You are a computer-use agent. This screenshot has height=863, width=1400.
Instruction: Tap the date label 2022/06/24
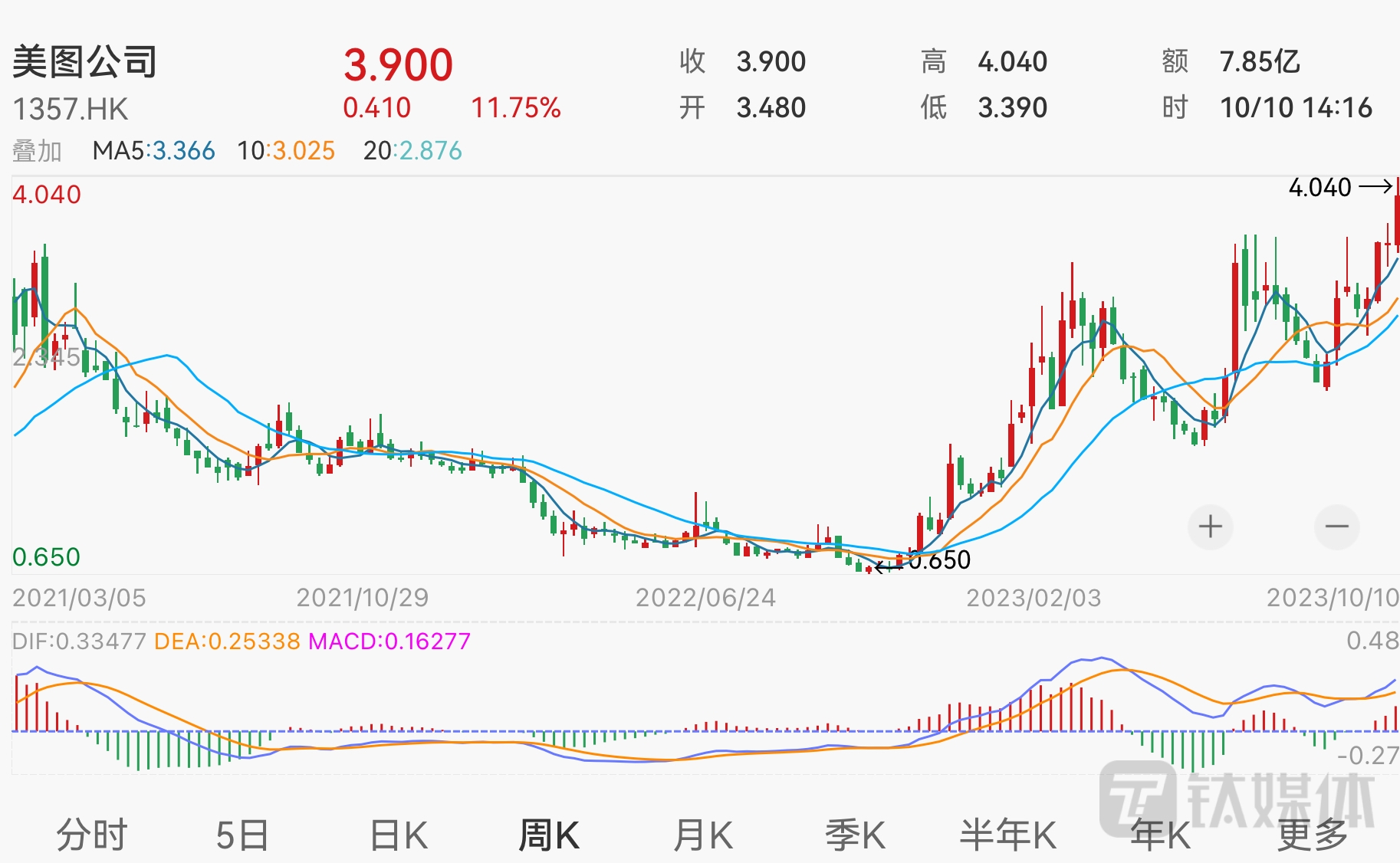(x=705, y=598)
